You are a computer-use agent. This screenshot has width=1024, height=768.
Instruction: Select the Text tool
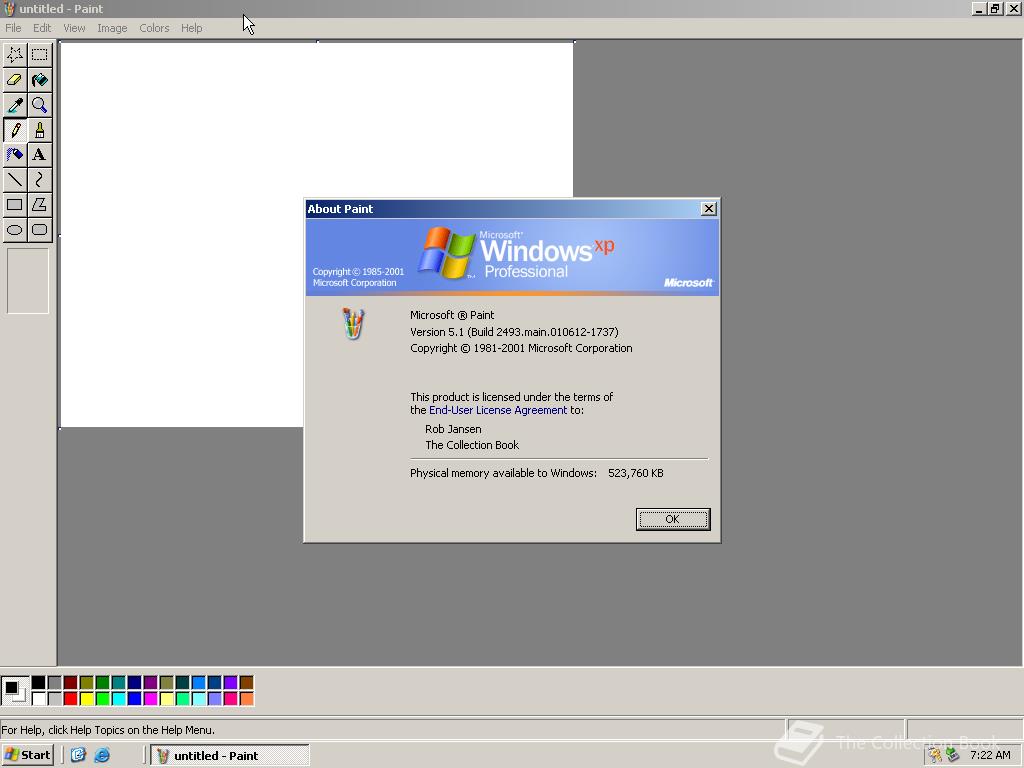[x=39, y=155]
